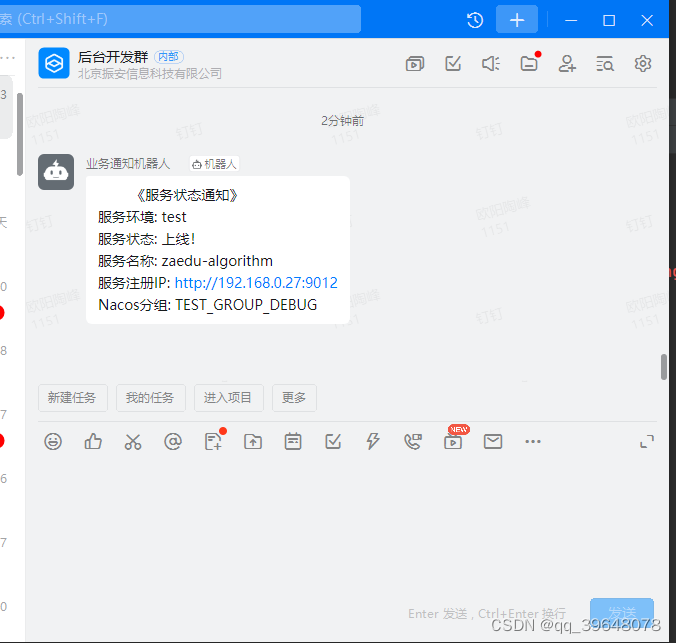This screenshot has height=643, width=676.
Task: Open the group live/video playback icon
Action: [x=415, y=64]
